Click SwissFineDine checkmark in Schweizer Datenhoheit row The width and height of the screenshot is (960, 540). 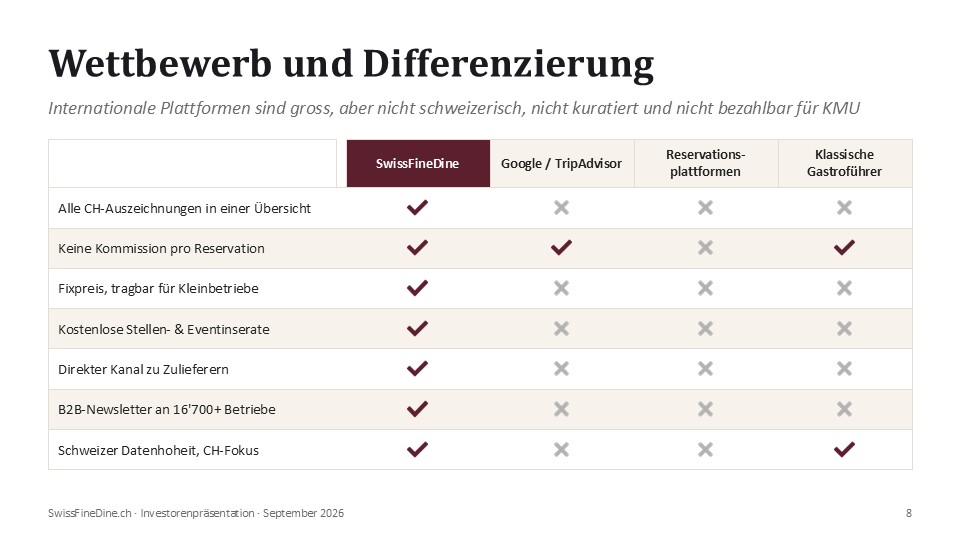point(417,449)
